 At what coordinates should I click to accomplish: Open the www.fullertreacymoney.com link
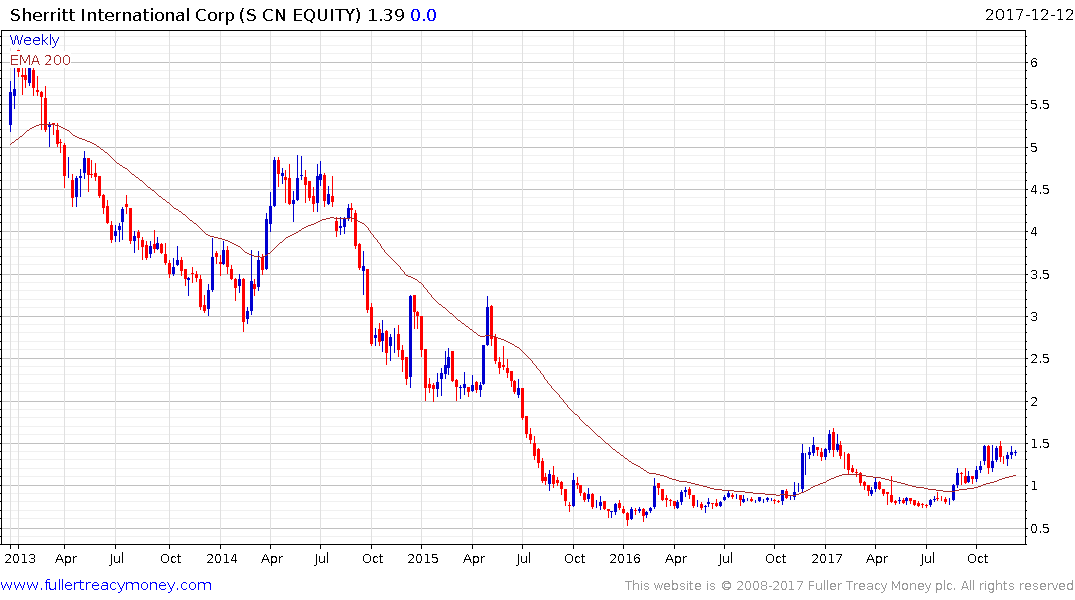106,585
